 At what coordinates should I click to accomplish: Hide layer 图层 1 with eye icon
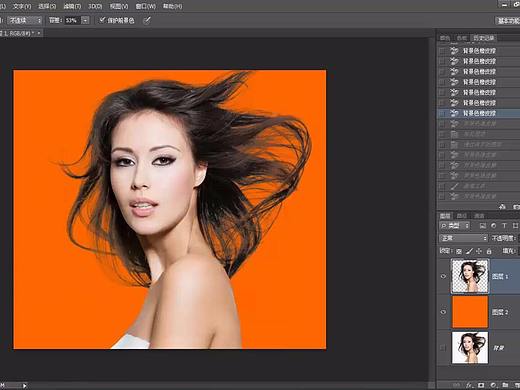pos(443,276)
